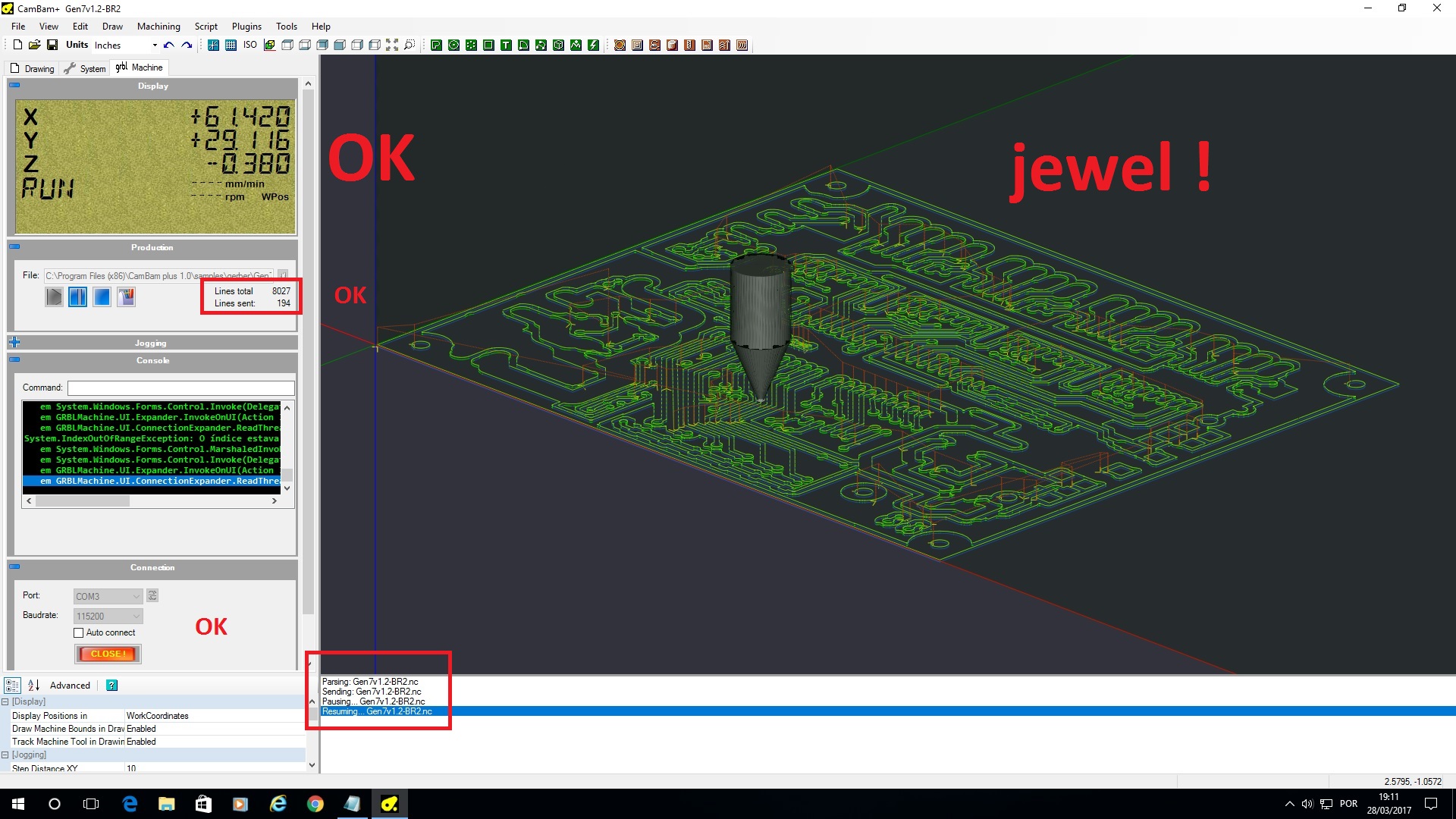Redo the last undone action
The width and height of the screenshot is (1456, 819).
pyautogui.click(x=187, y=45)
